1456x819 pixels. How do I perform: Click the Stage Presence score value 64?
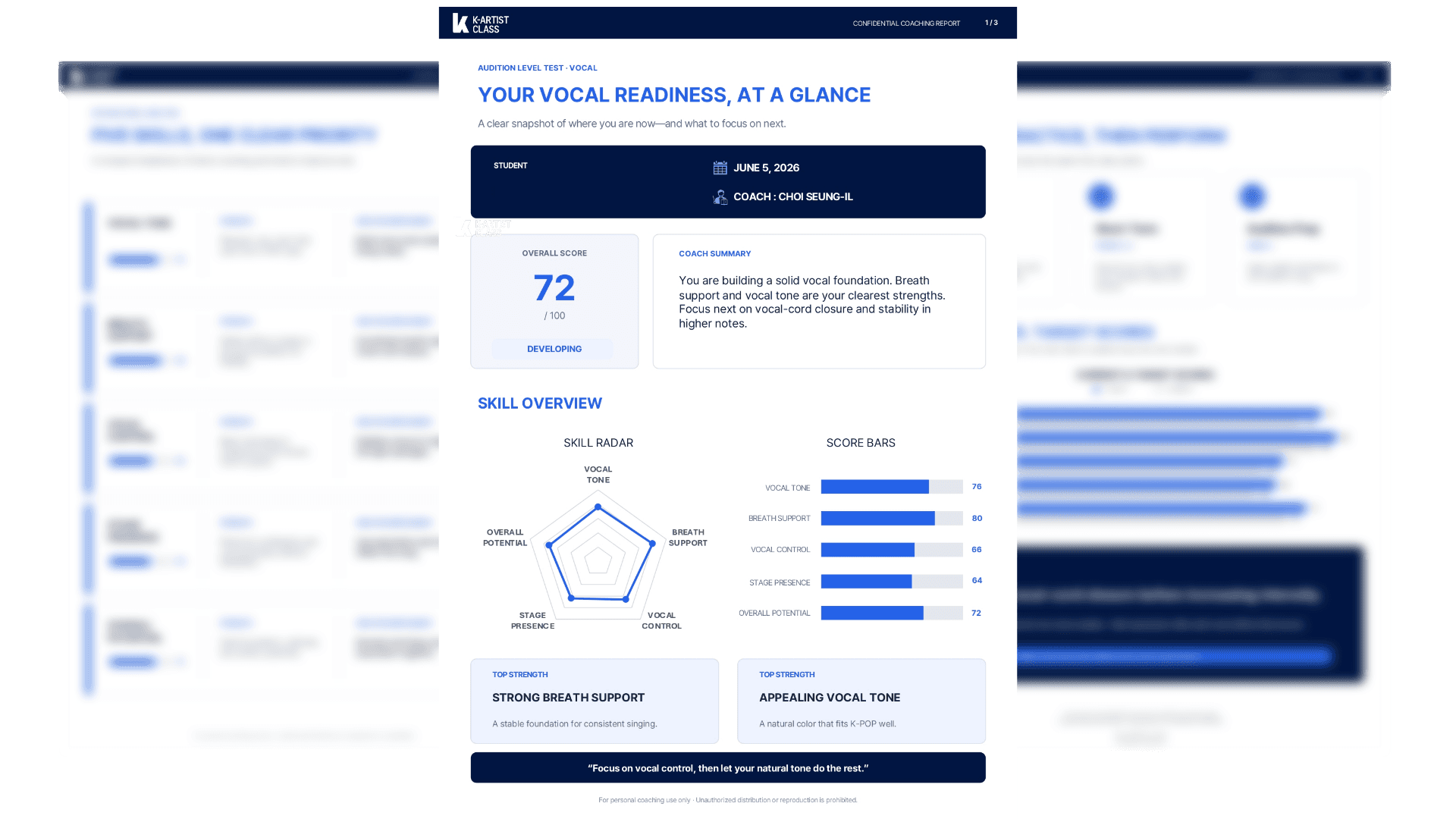pos(977,581)
